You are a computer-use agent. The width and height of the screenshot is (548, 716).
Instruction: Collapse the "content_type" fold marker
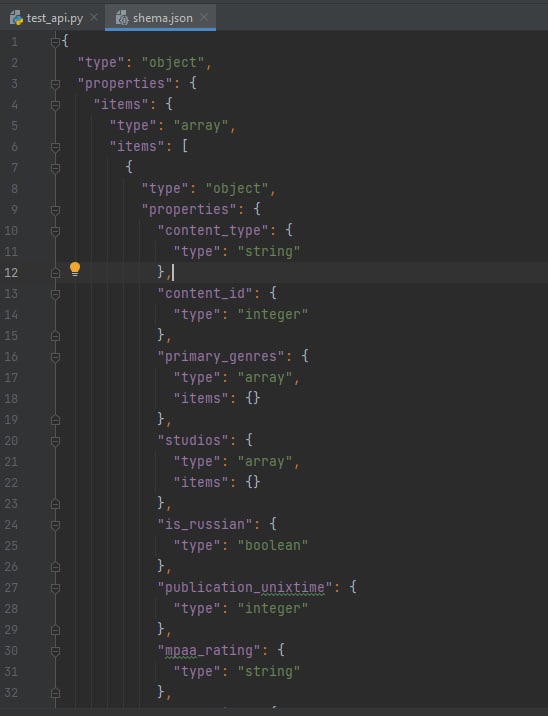tap(55, 231)
